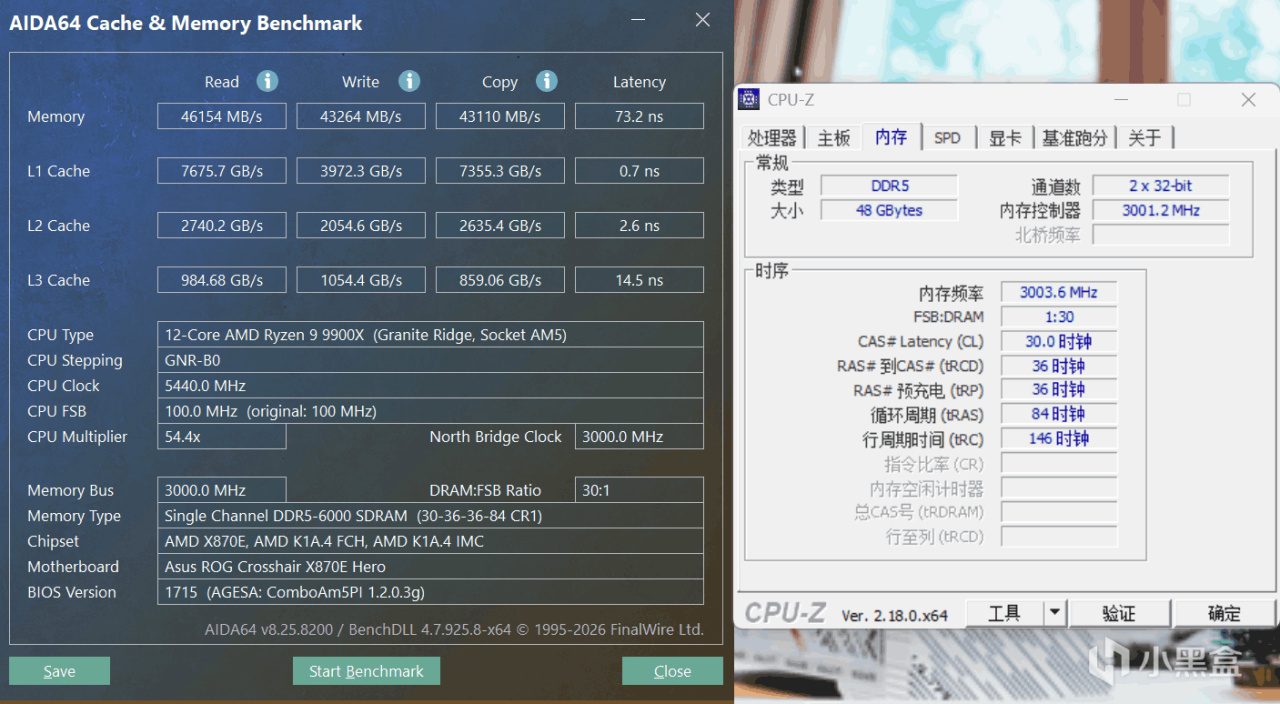
Task: Click the CPU Clock value 5440.0 MHz
Action: (x=430, y=385)
